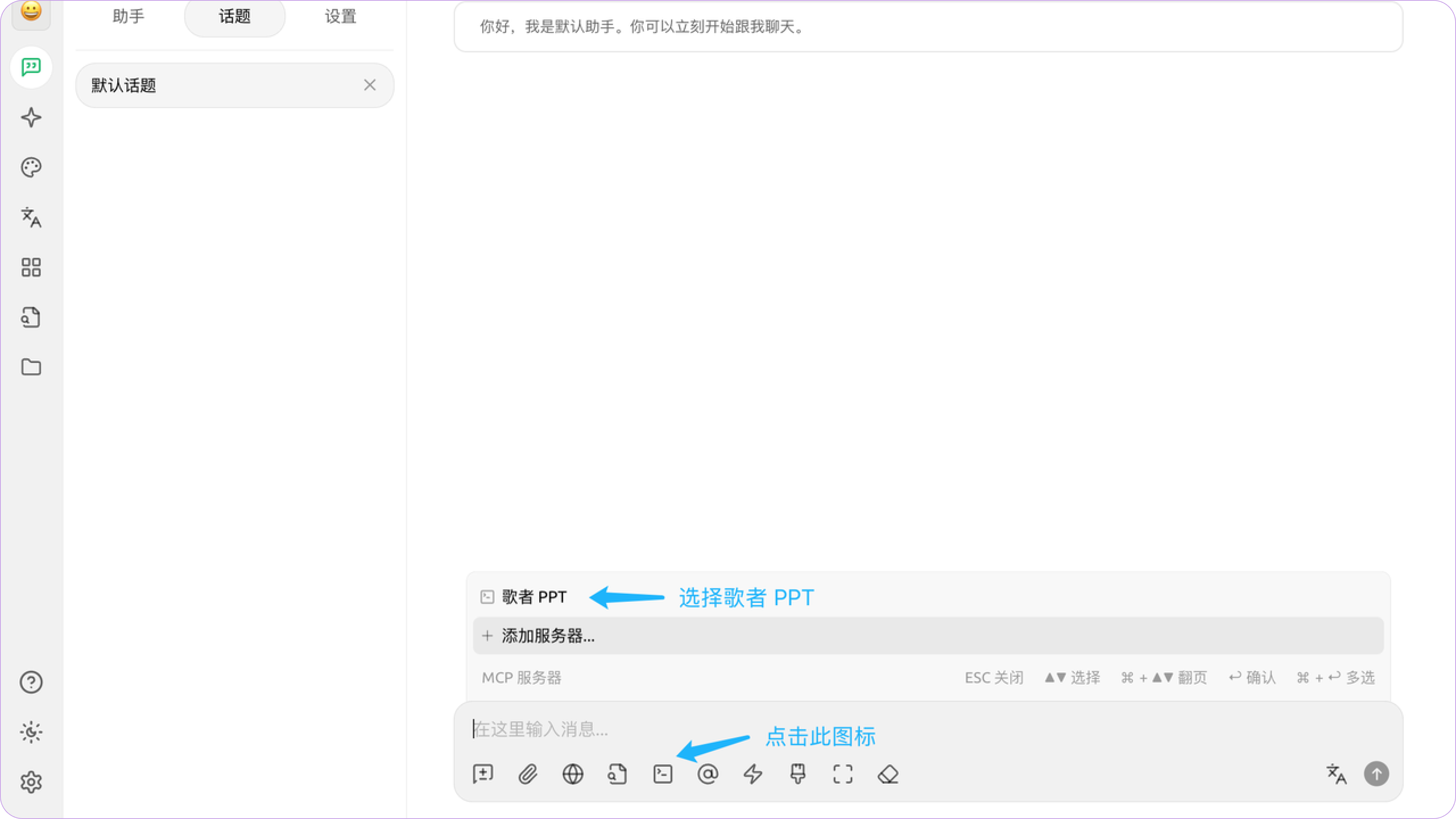Attach a file with the paperclip icon
1456x819 pixels.
(x=528, y=774)
